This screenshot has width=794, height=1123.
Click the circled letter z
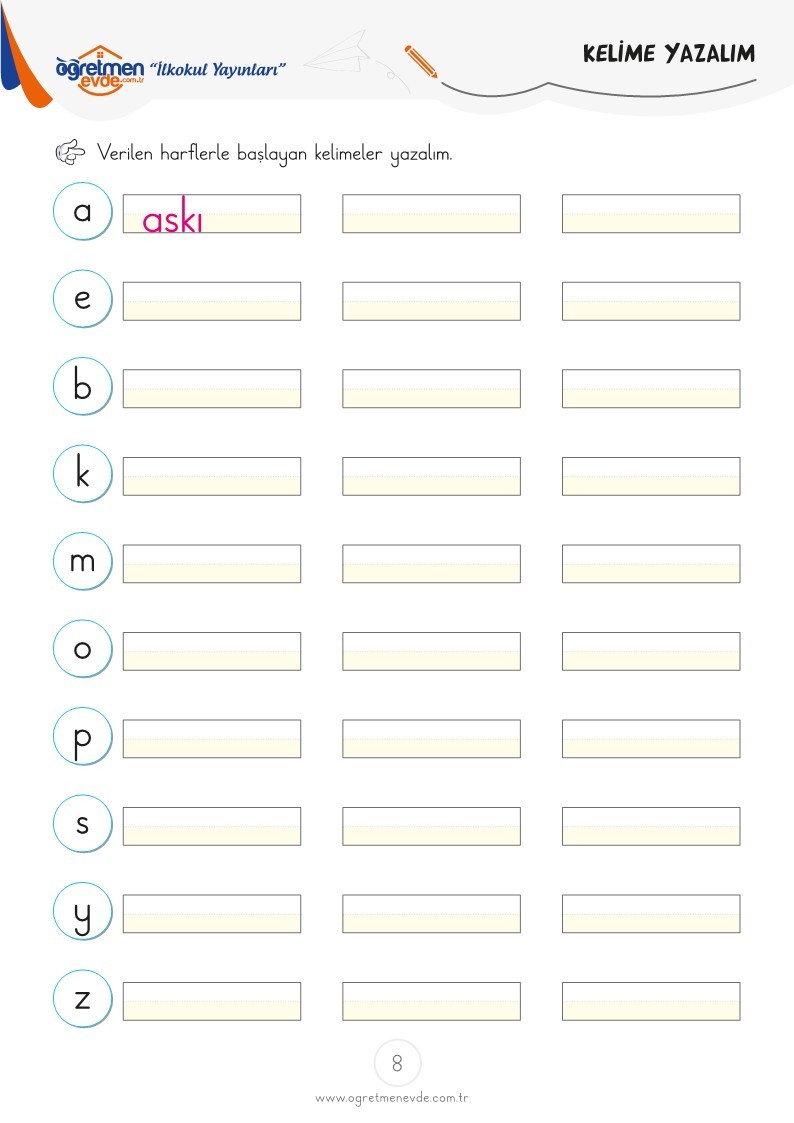tap(82, 998)
